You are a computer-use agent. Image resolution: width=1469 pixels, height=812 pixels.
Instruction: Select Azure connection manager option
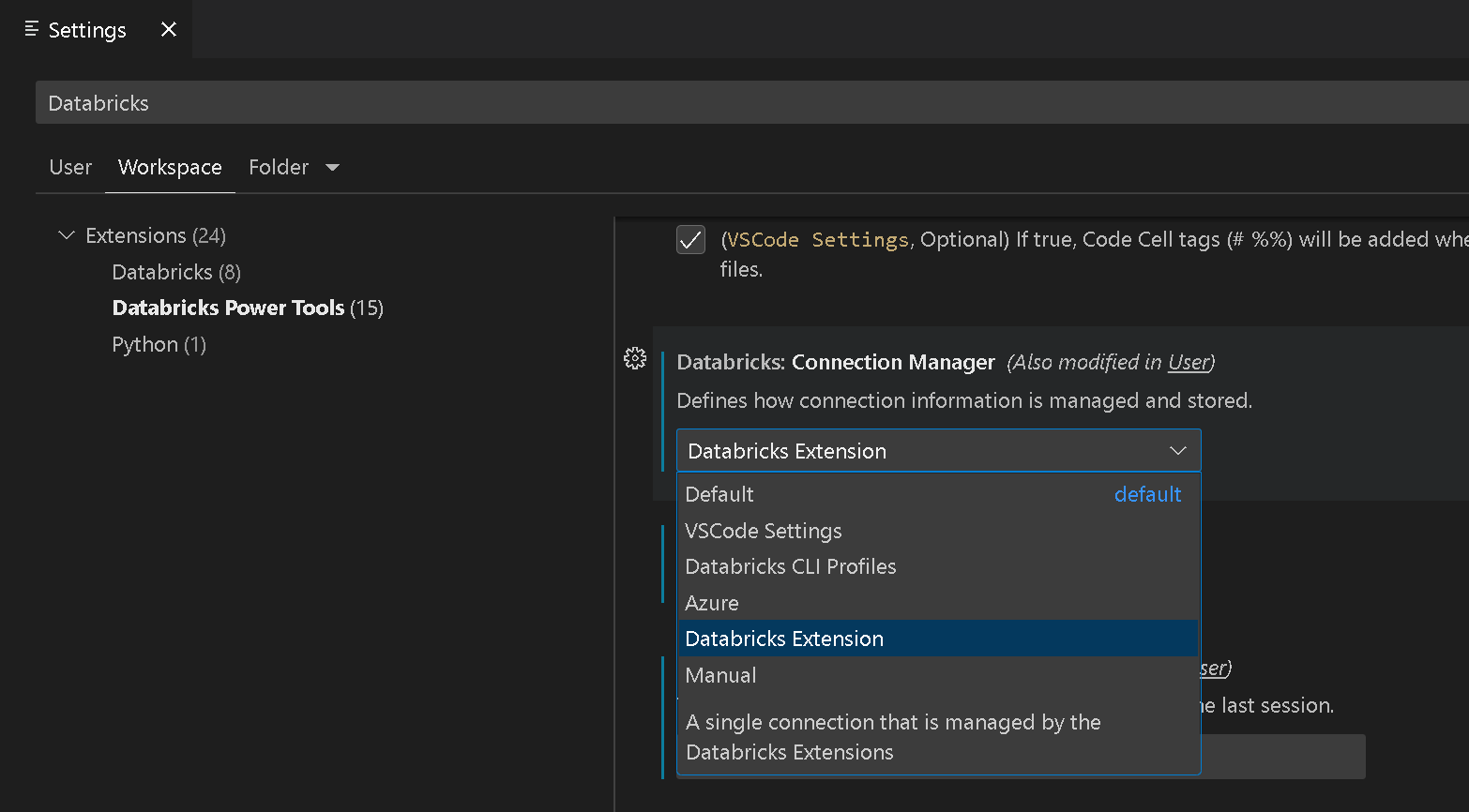pos(938,603)
